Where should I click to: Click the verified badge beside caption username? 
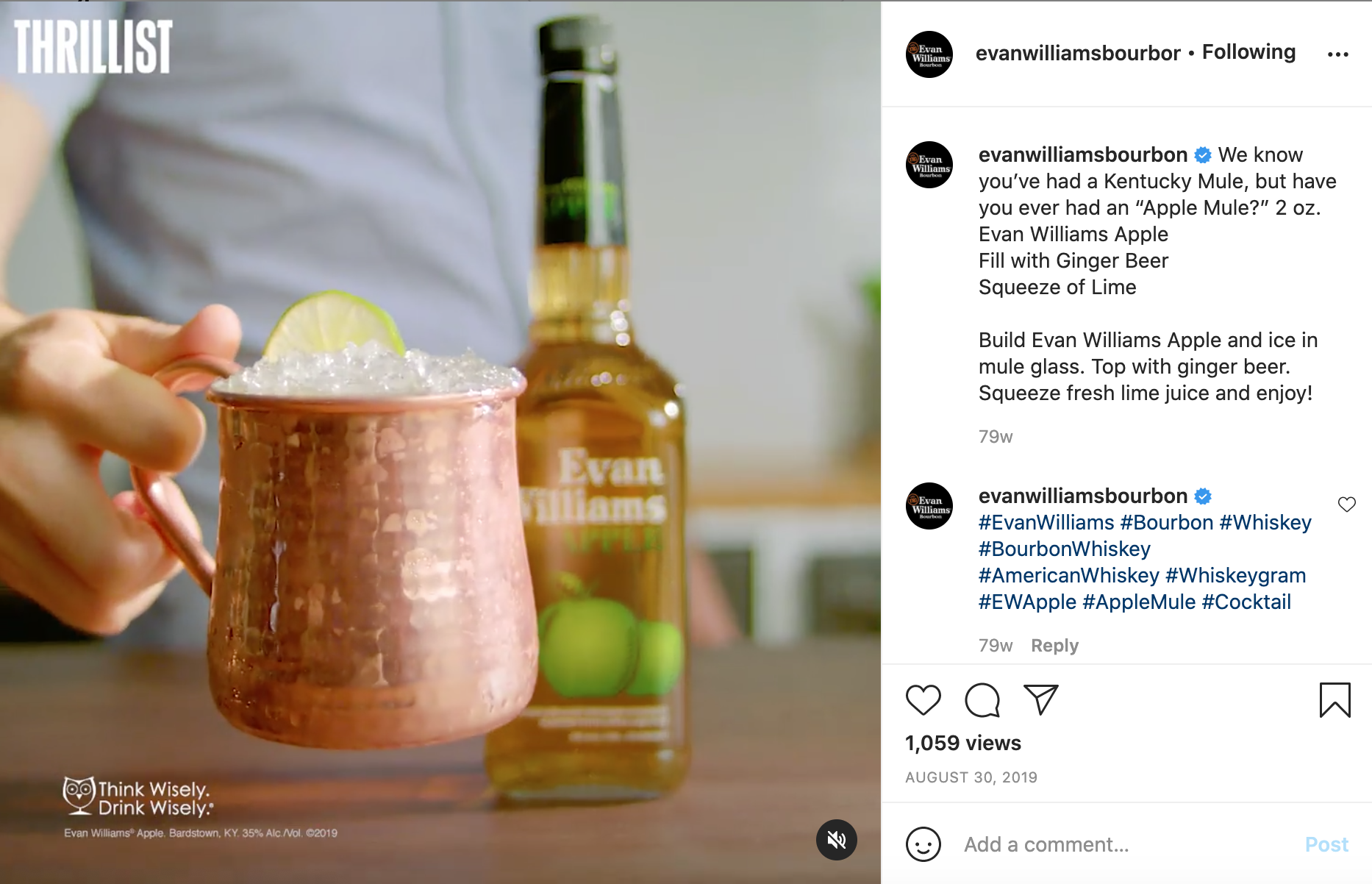[1203, 155]
